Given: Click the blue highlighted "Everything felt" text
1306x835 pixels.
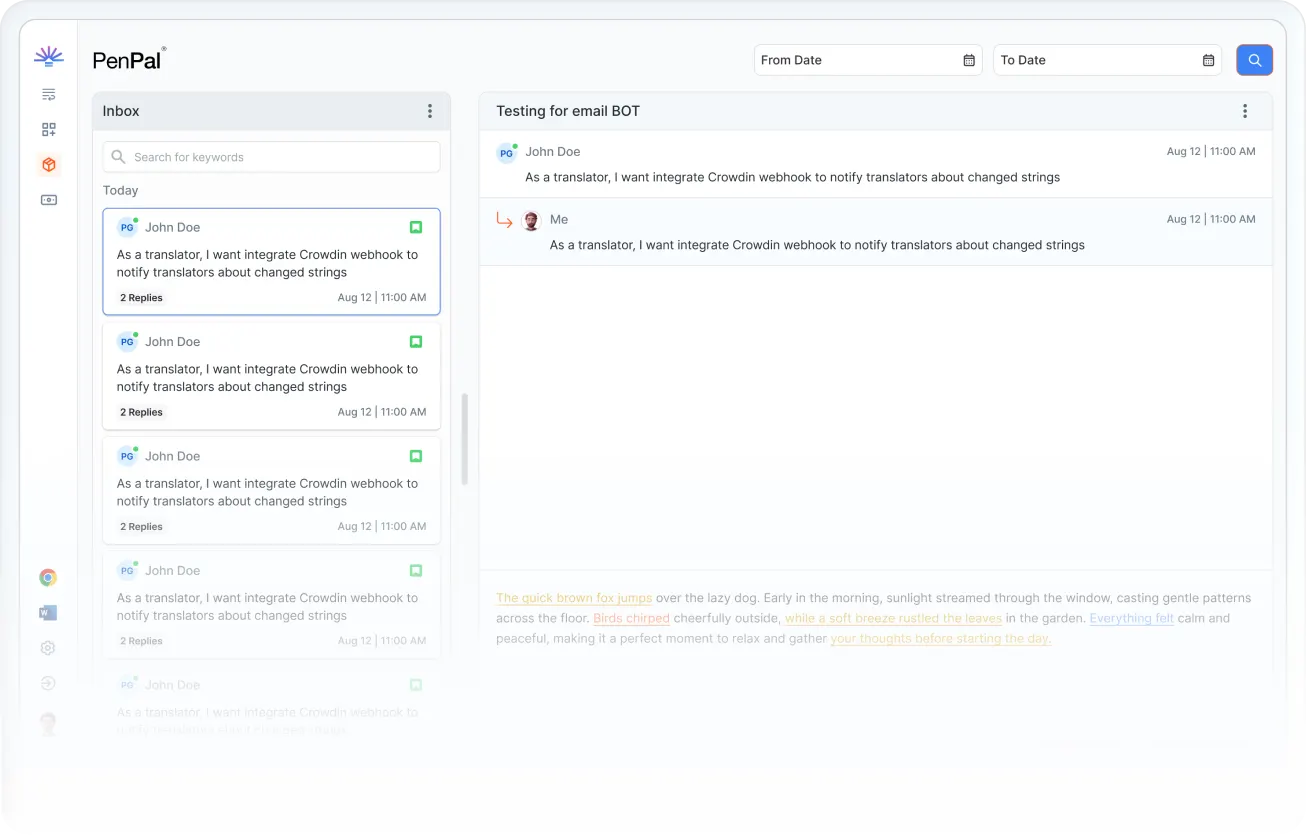Looking at the screenshot, I should point(1132,618).
